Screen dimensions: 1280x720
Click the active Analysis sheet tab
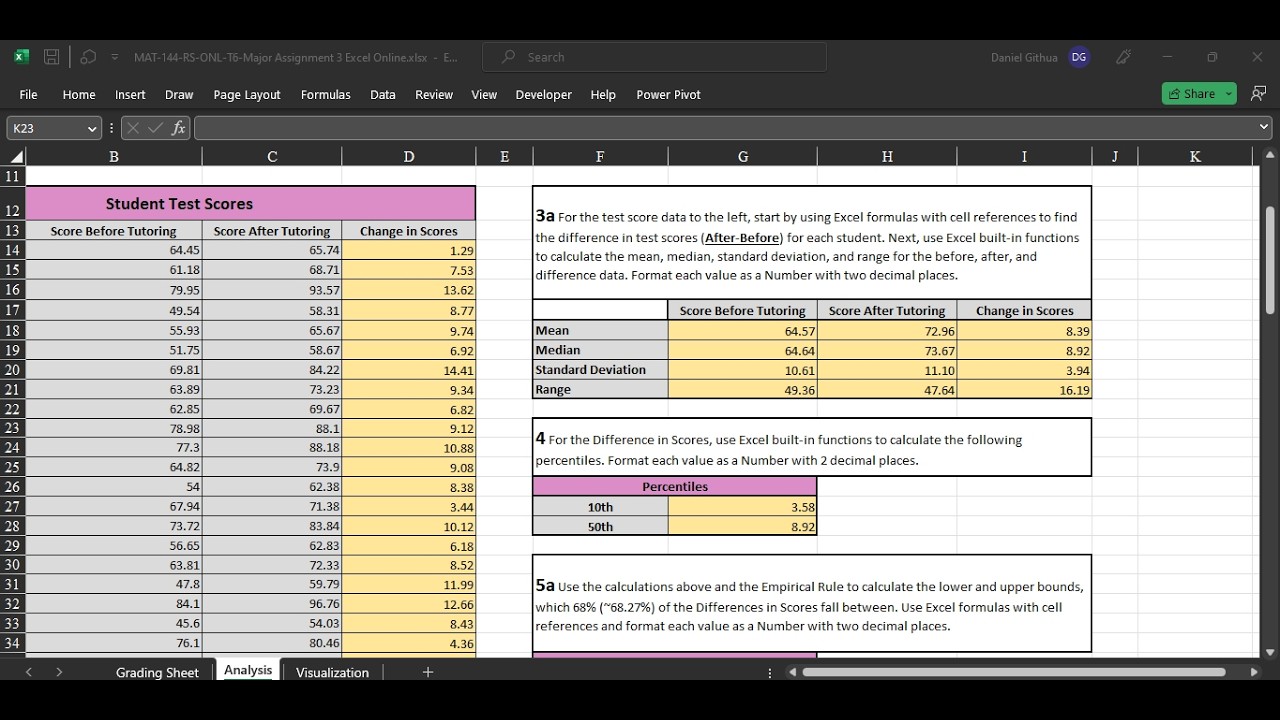[248, 670]
